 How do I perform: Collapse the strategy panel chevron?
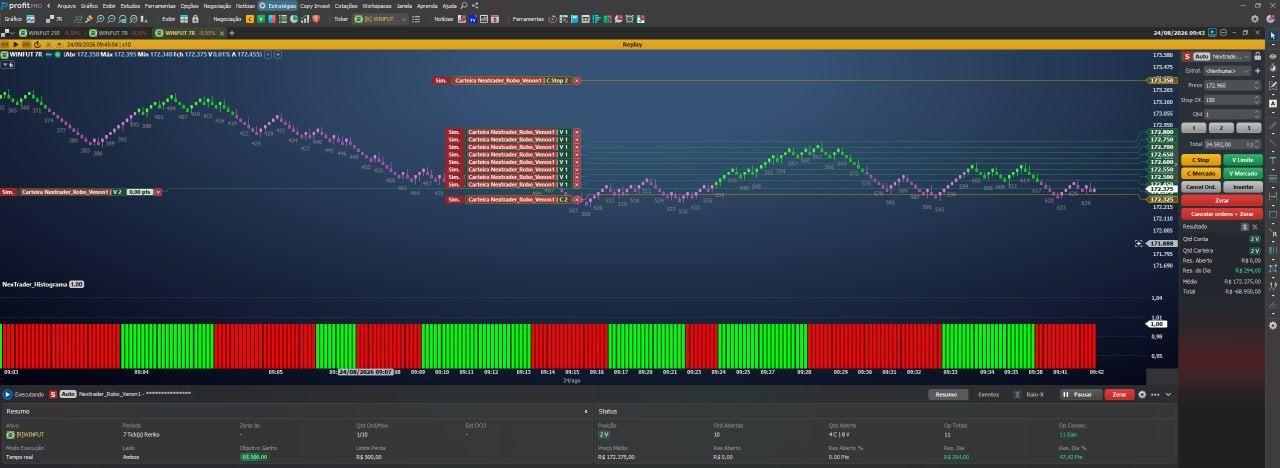1168,395
